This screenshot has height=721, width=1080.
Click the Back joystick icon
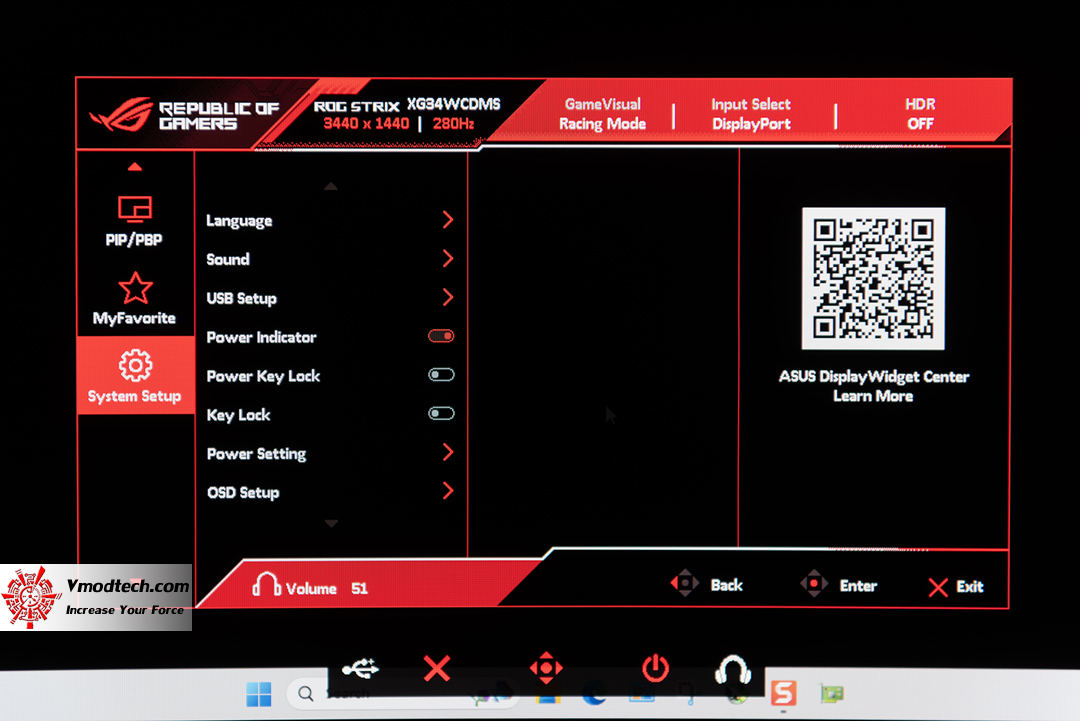point(685,583)
